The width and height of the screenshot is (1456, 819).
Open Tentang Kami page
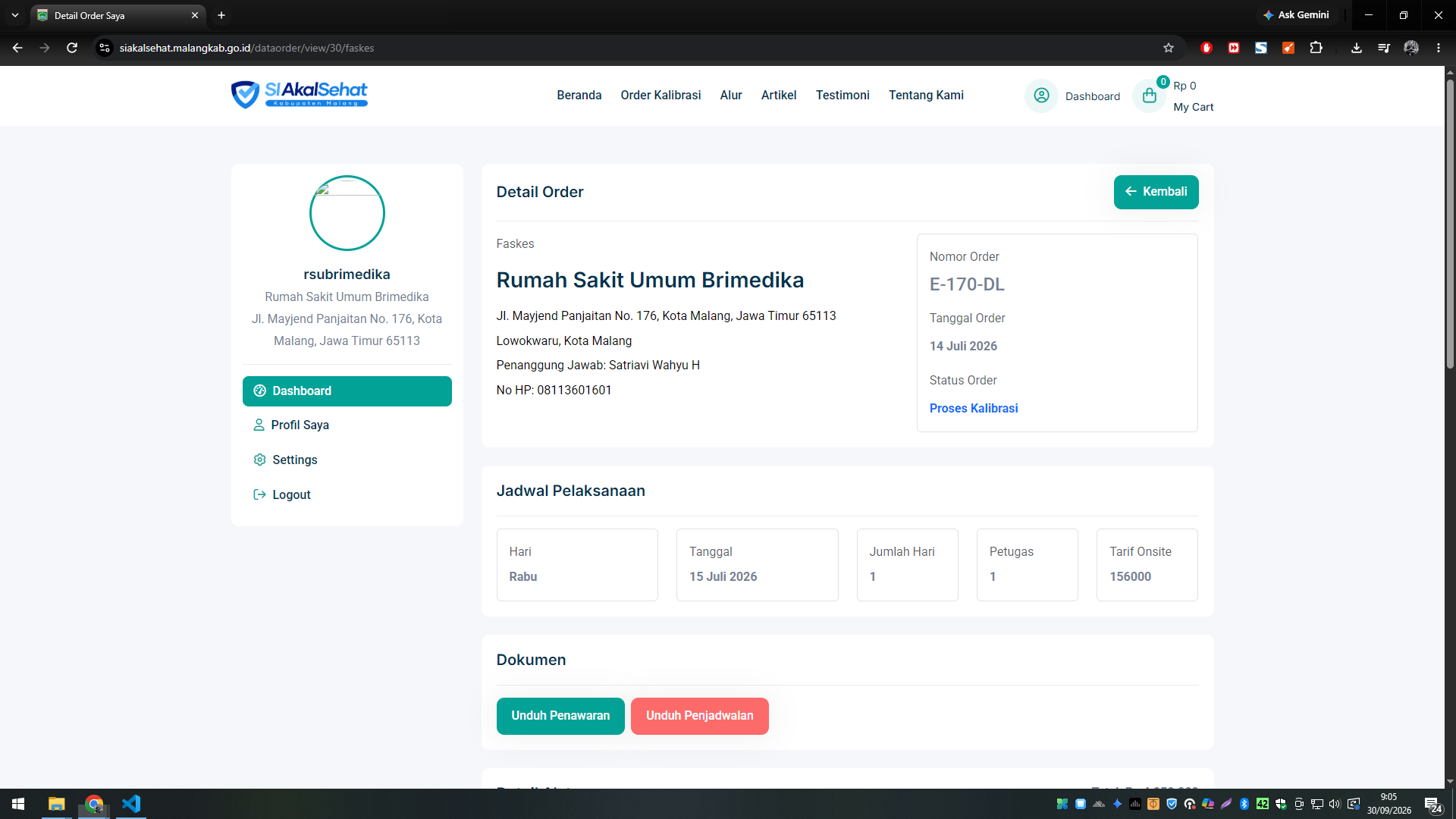(x=926, y=96)
